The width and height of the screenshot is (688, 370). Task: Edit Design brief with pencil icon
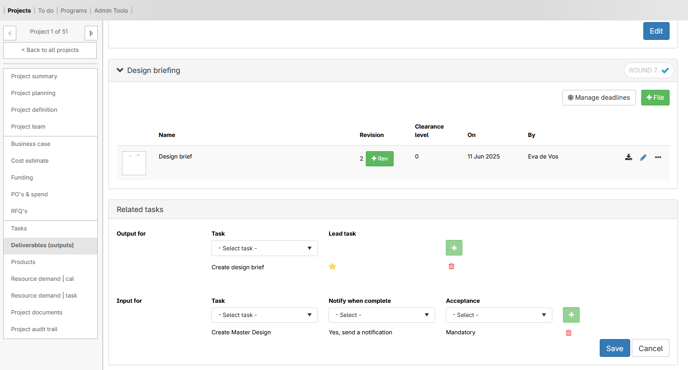tap(643, 157)
